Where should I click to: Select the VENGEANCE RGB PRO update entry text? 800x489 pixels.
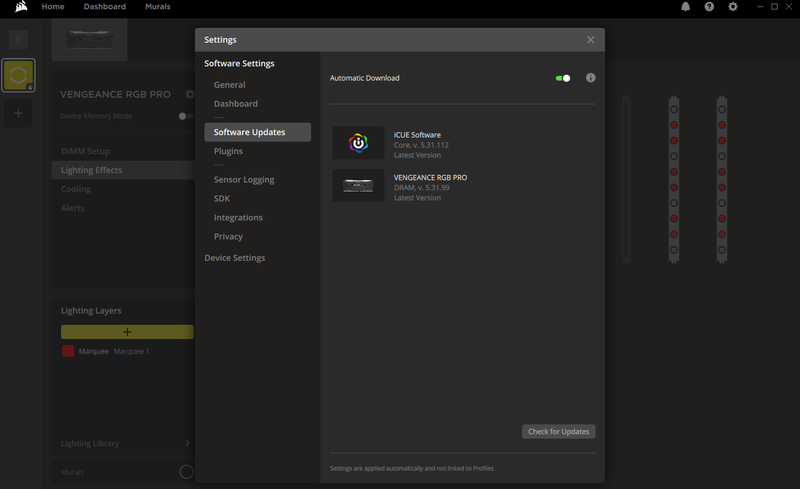click(430, 178)
